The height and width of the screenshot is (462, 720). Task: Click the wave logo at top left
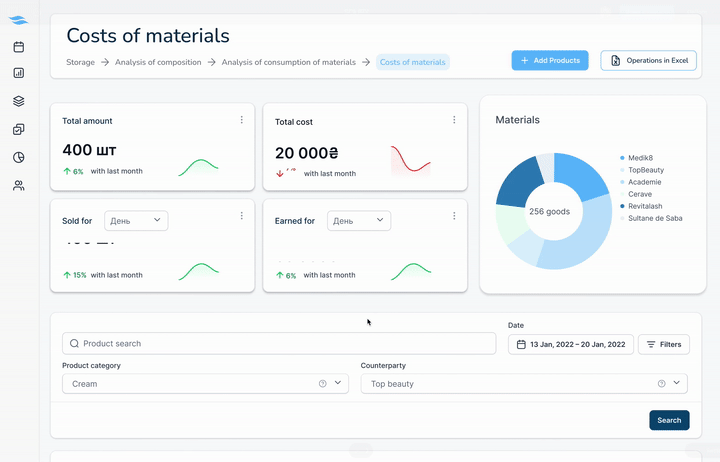[x=19, y=20]
